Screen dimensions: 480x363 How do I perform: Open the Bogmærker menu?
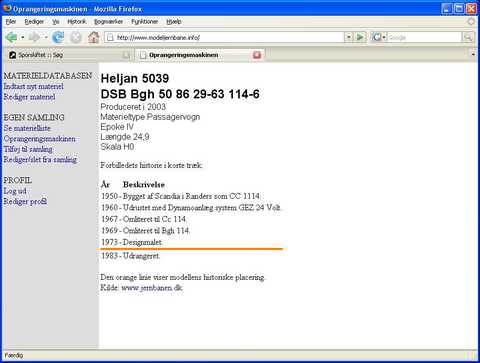[108, 22]
